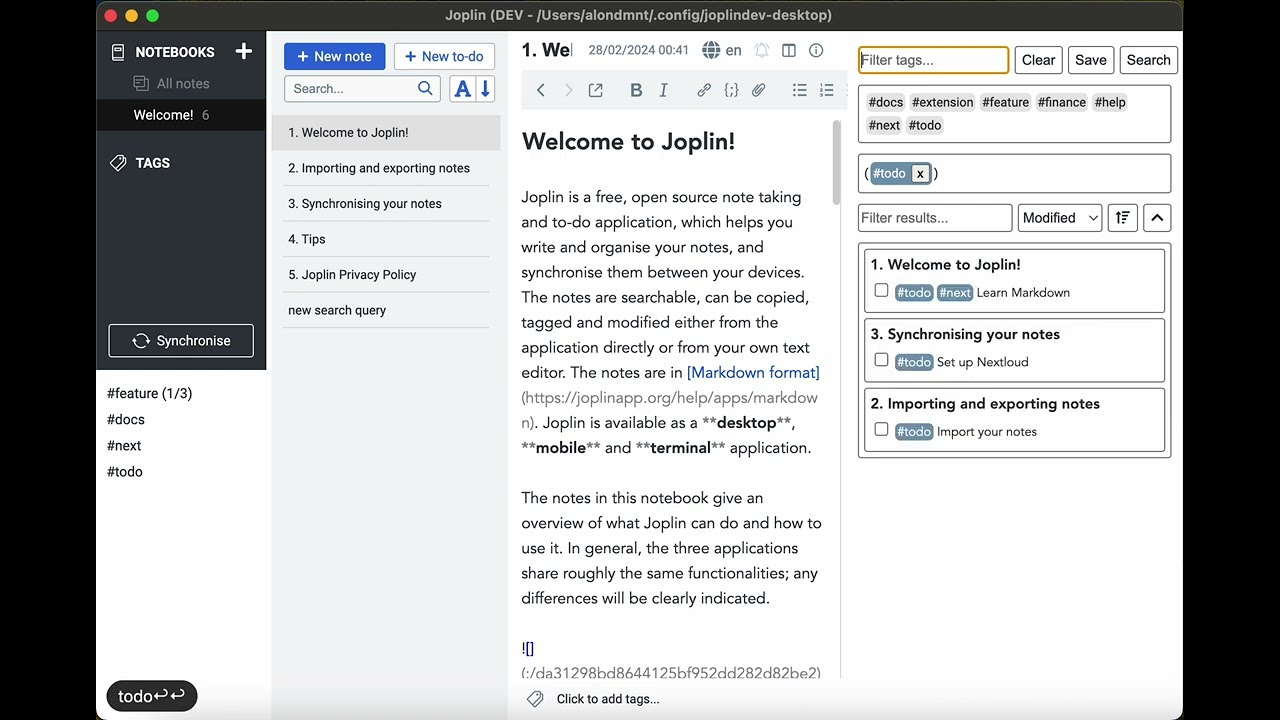Save the current tag query
The height and width of the screenshot is (720, 1280).
1091,60
